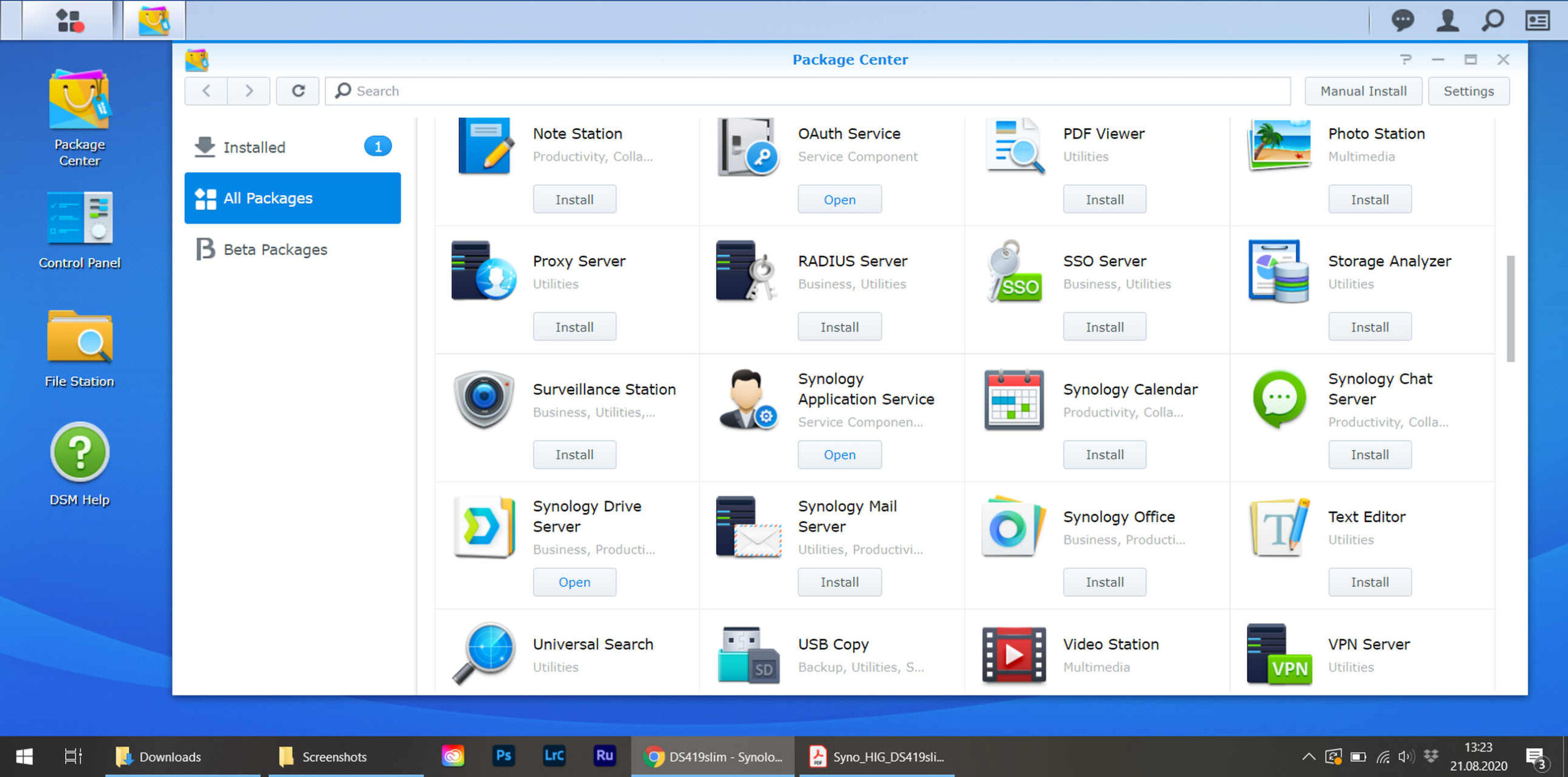
Task: Open File Station desktop shortcut
Action: click(80, 349)
